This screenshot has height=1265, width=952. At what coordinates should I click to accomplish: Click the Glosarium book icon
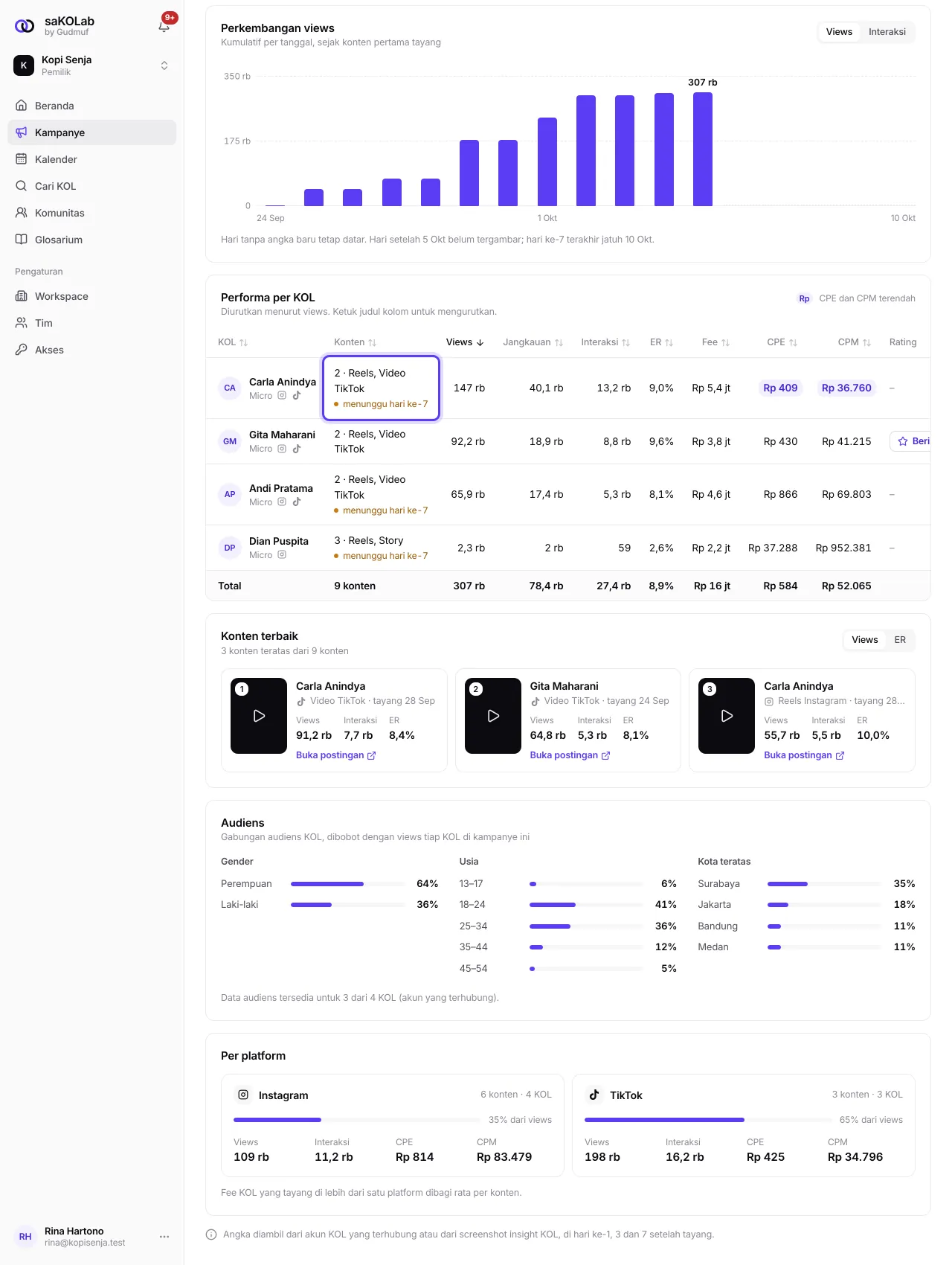(x=22, y=240)
